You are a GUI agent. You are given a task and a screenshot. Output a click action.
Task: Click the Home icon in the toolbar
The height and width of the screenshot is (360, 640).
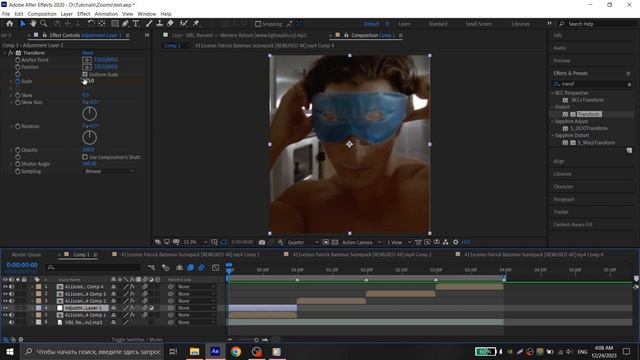10,24
